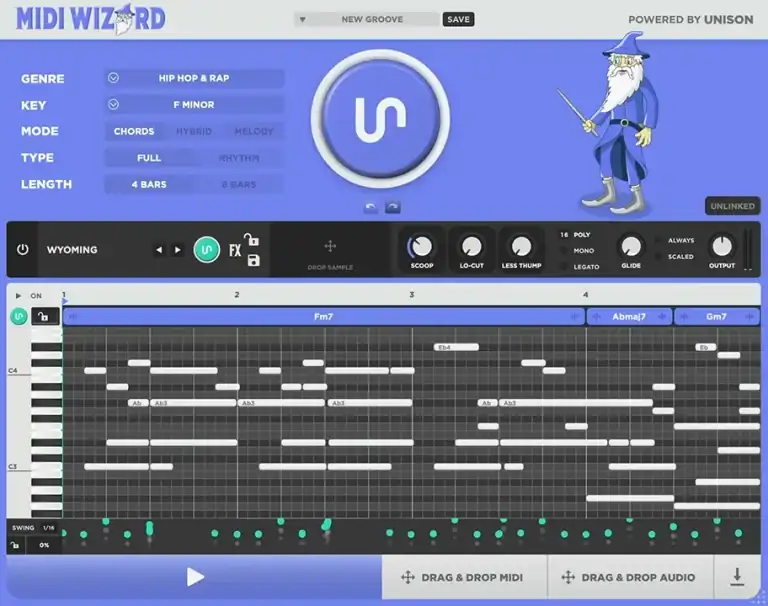Image resolution: width=768 pixels, height=606 pixels.
Task: Open the F MINOR key selector
Action: tap(194, 105)
